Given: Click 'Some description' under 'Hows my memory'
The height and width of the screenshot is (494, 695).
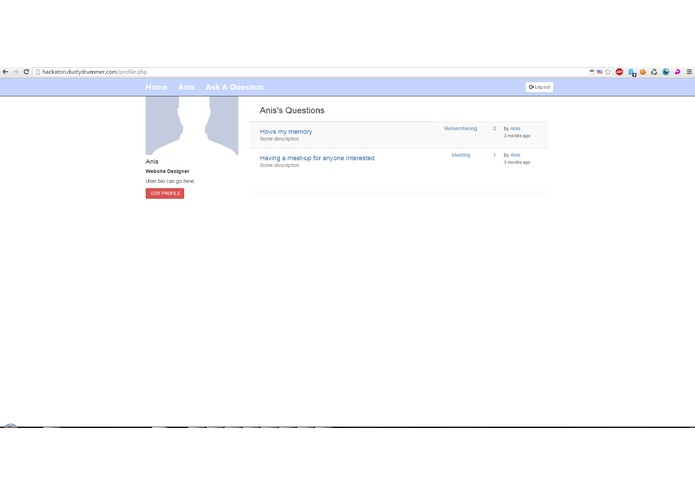Looking at the screenshot, I should tap(279, 139).
